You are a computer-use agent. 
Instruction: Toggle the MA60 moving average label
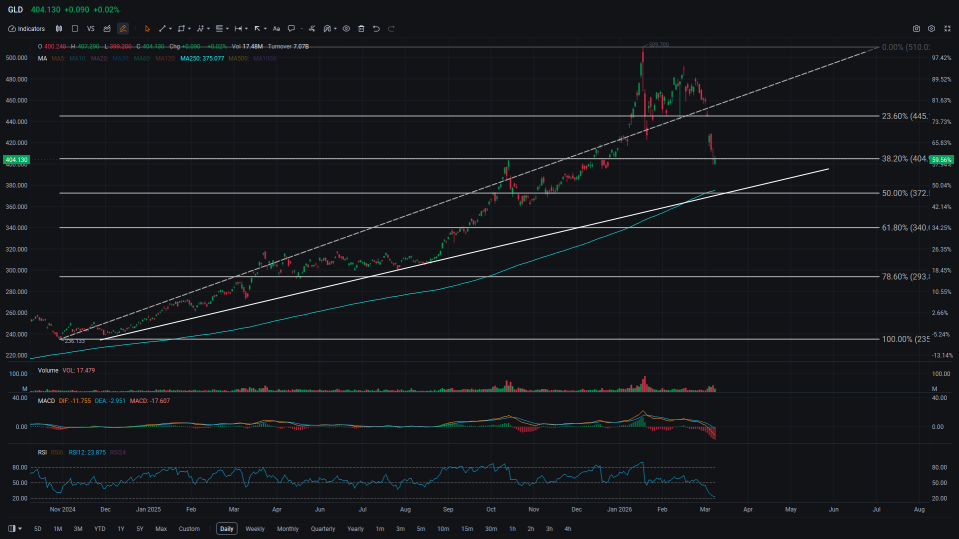(x=142, y=59)
